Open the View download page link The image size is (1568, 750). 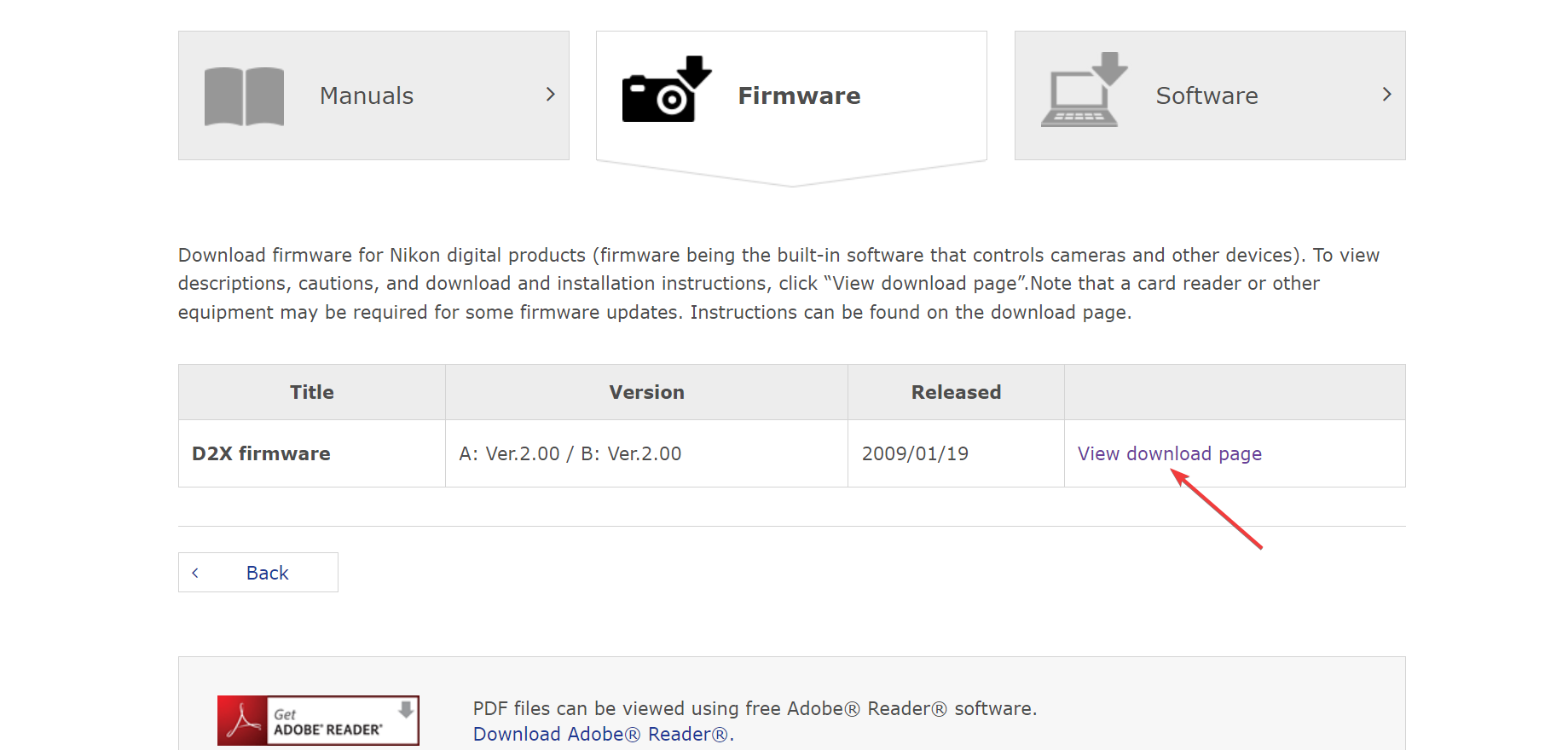tap(1170, 453)
